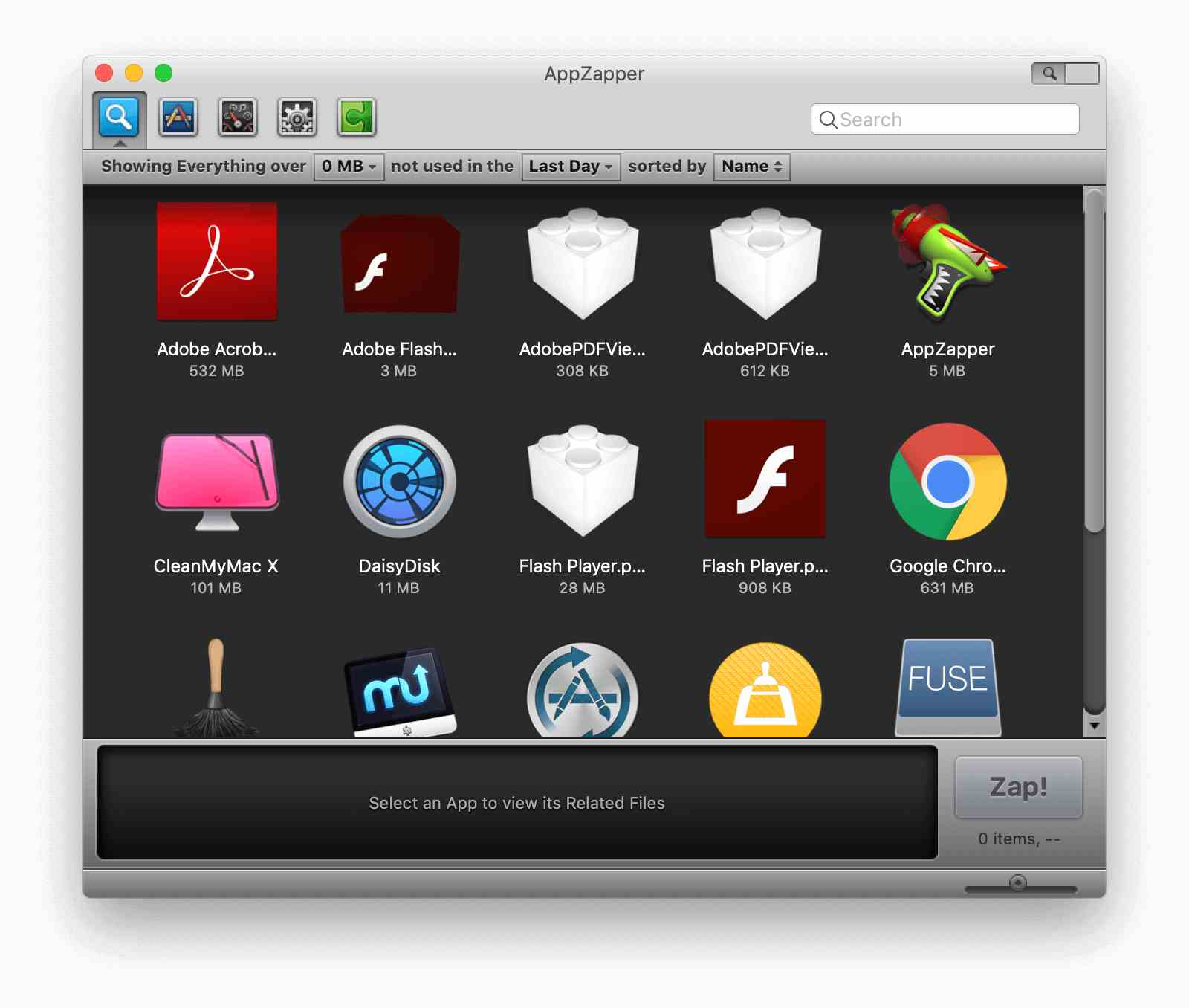1189x1008 pixels.
Task: Focus the Search field
Action: click(945, 119)
